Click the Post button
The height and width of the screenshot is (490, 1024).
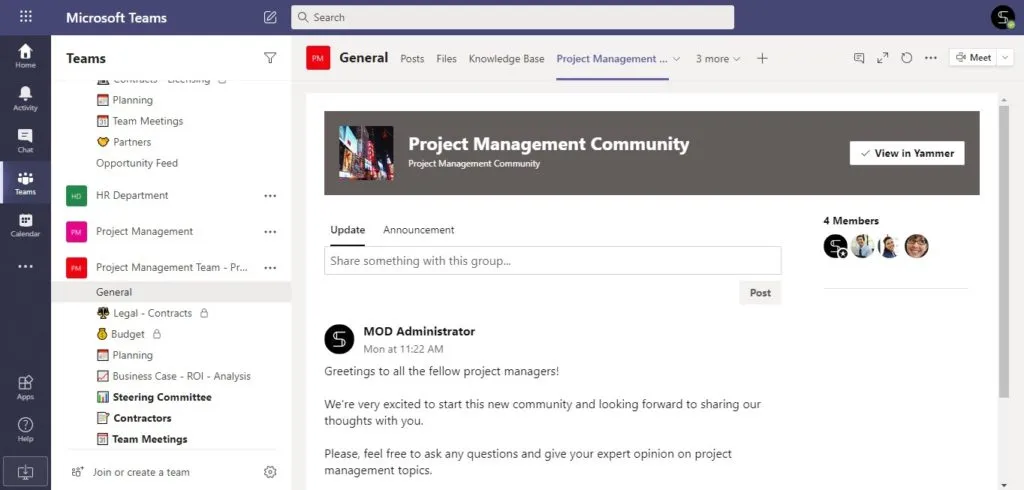pos(760,293)
